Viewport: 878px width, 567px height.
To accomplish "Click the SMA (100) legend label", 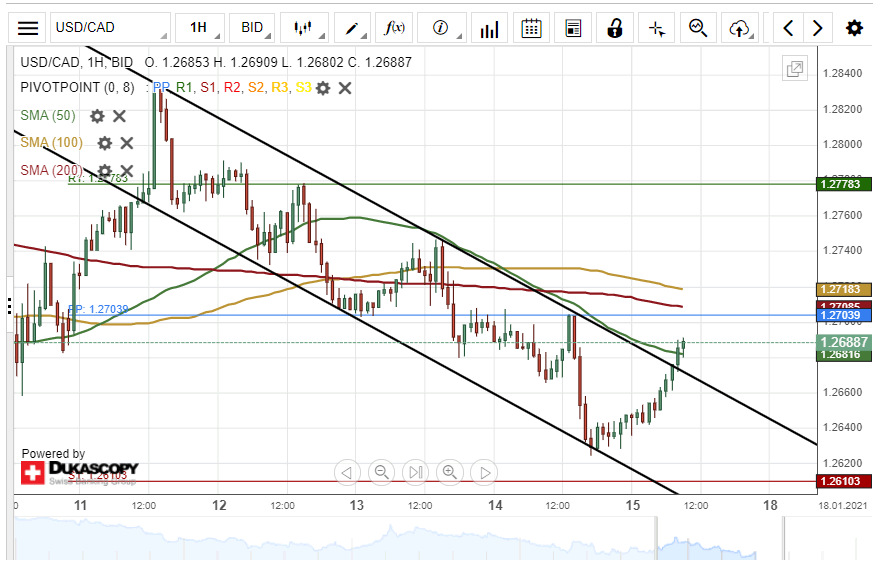I will coord(52,143).
